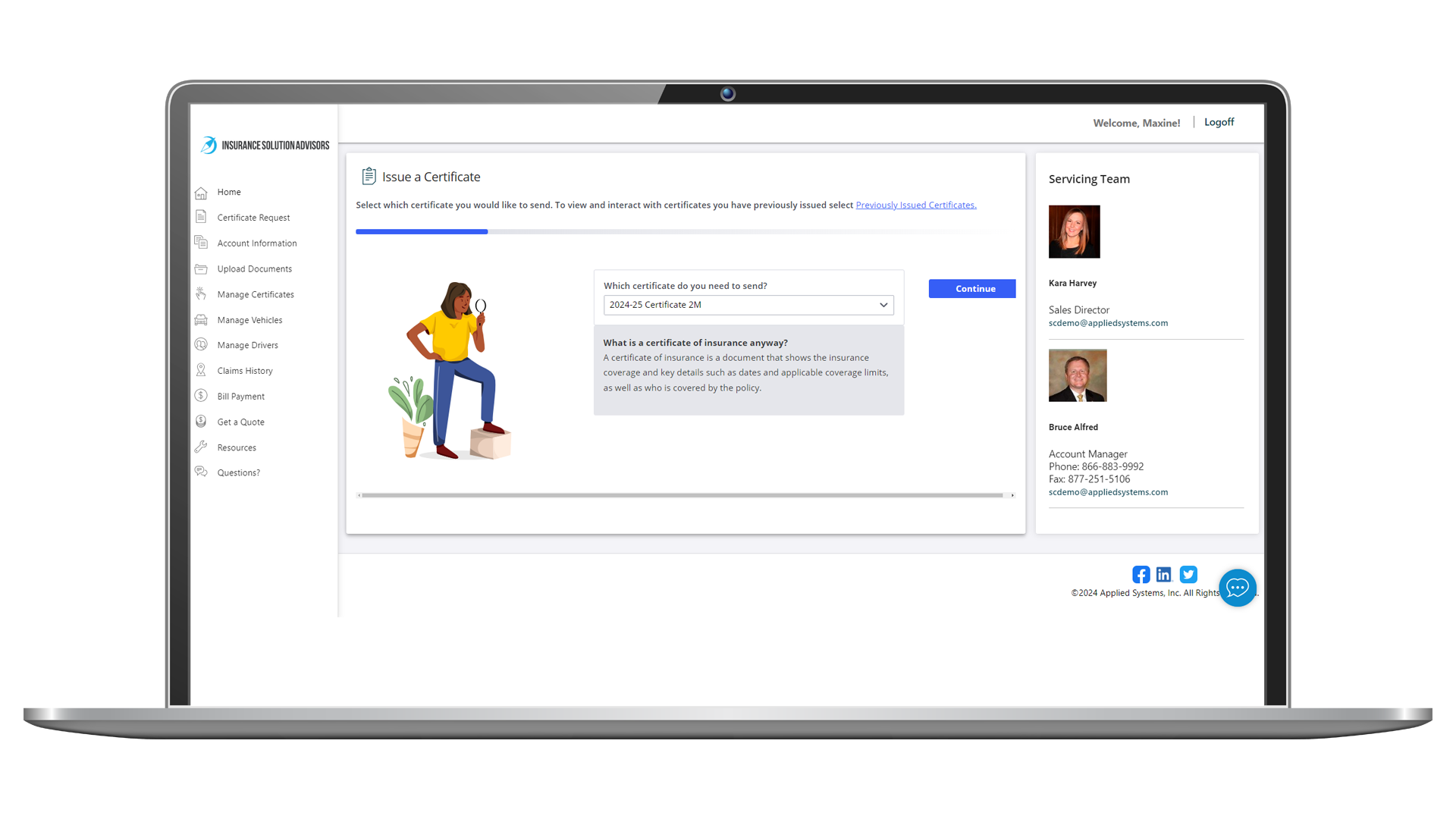Open the Facebook social icon
The height and width of the screenshot is (819, 1456).
pyautogui.click(x=1141, y=575)
